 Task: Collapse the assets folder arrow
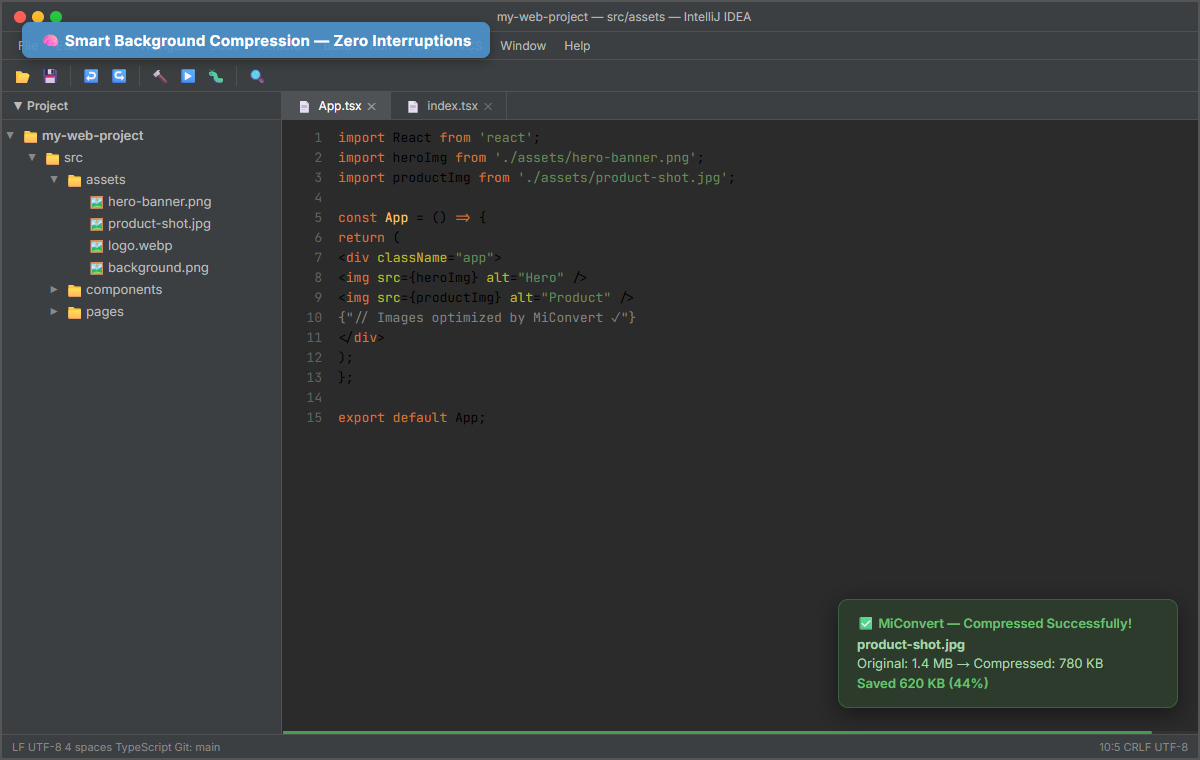pyautogui.click(x=54, y=180)
